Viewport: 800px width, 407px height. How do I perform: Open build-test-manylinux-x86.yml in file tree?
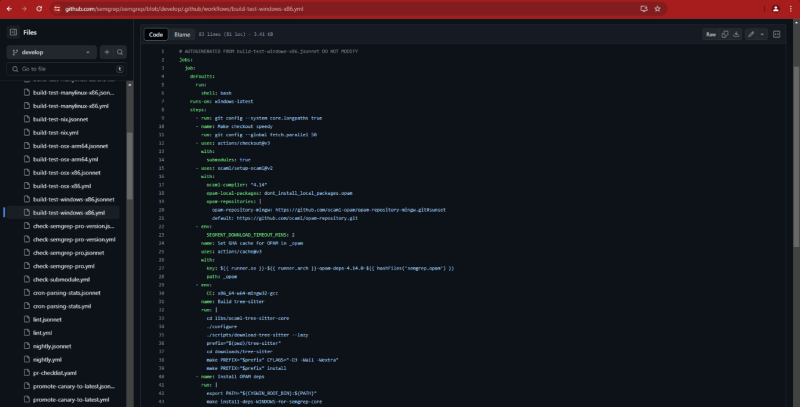pyautogui.click(x=70, y=106)
